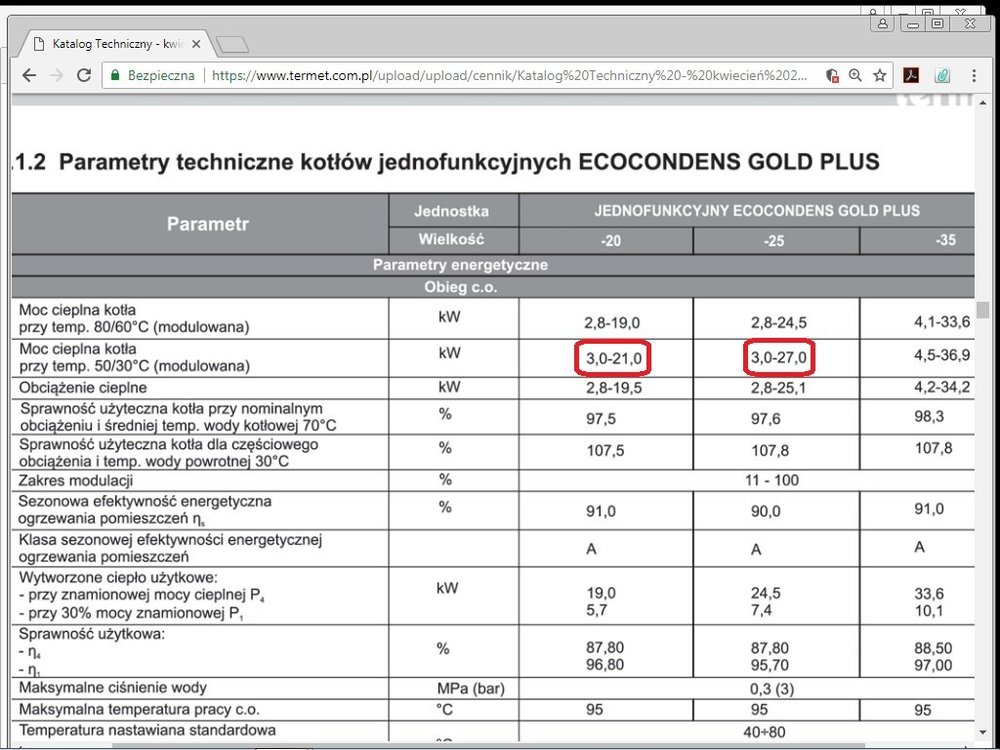The image size is (1000, 750).
Task: Click the vertical scrollbar thumb
Action: tap(982, 309)
